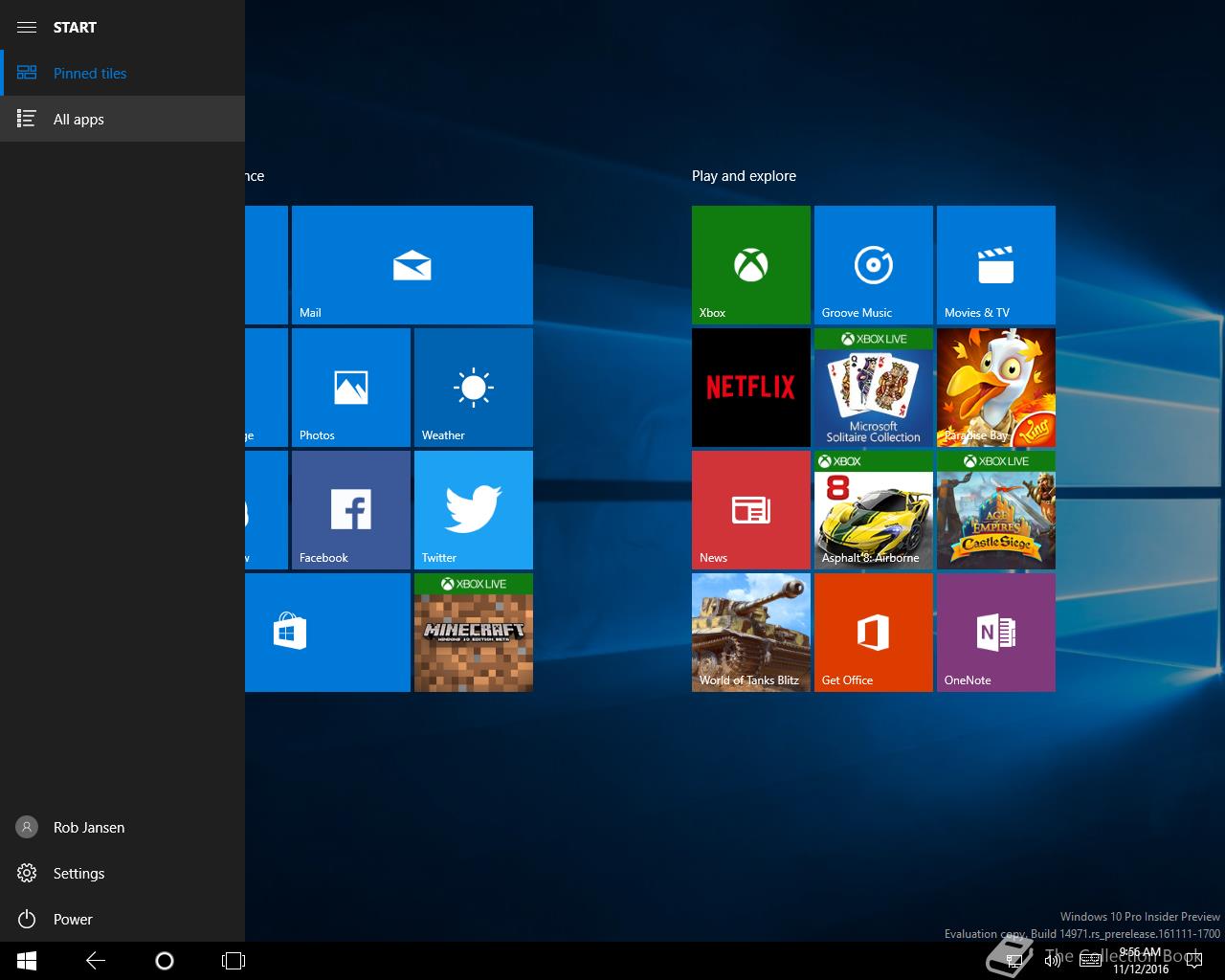
Task: Click the Get Office tile
Action: (874, 633)
